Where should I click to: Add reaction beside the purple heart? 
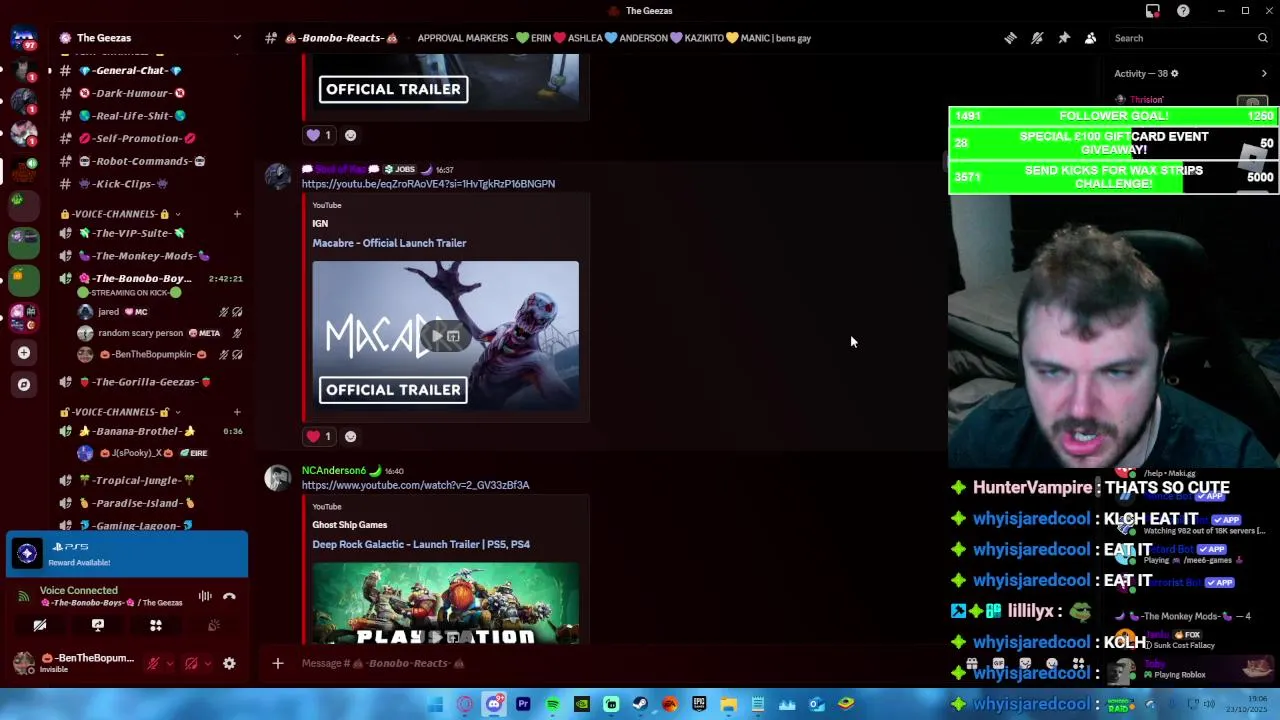350,135
